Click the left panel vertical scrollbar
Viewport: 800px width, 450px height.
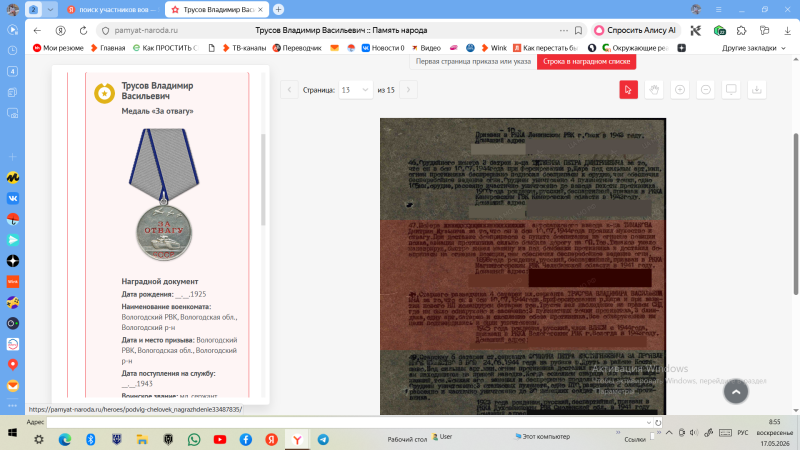pos(263,179)
